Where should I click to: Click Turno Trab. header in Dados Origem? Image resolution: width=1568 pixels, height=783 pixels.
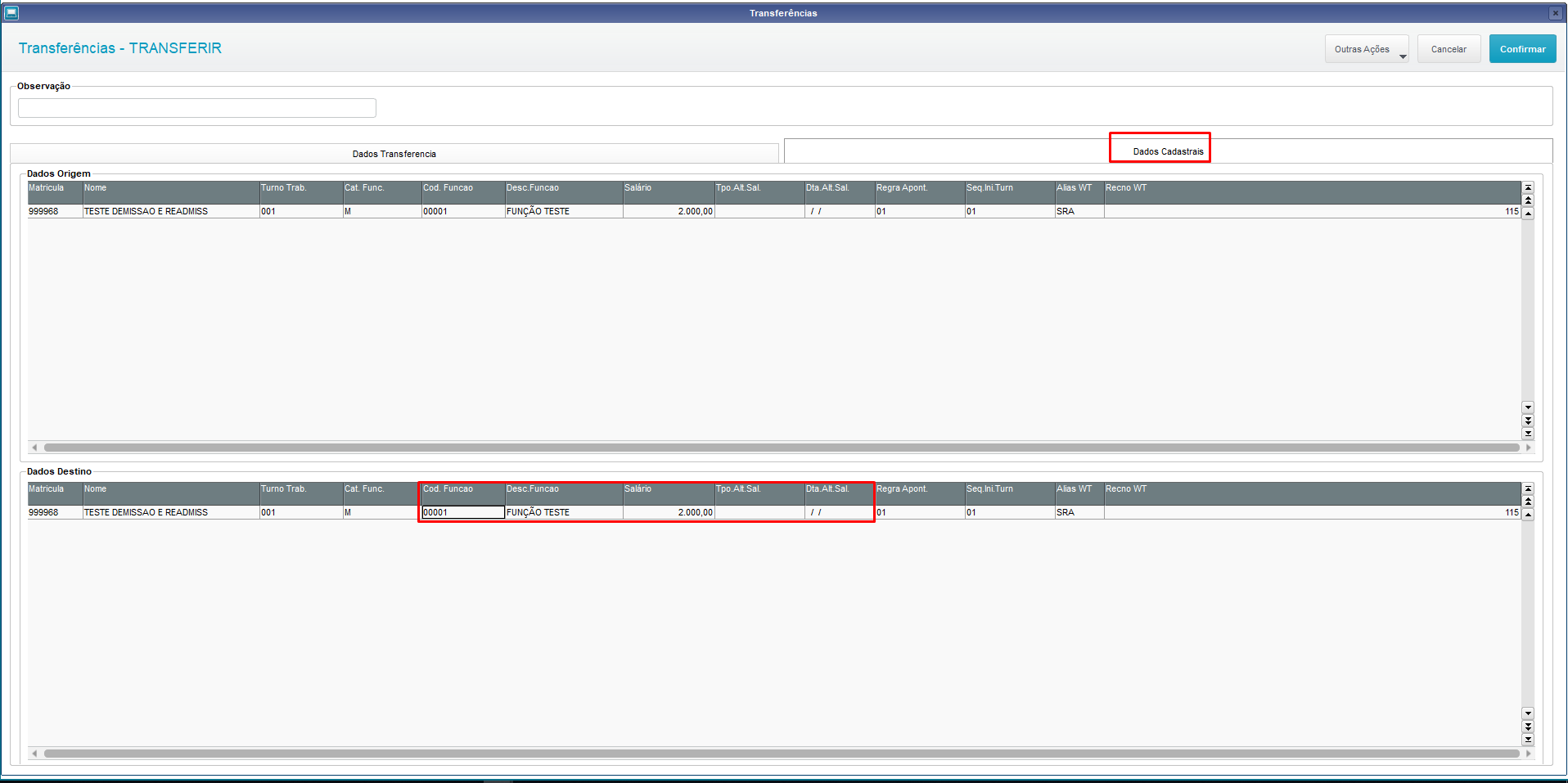pyautogui.click(x=301, y=193)
